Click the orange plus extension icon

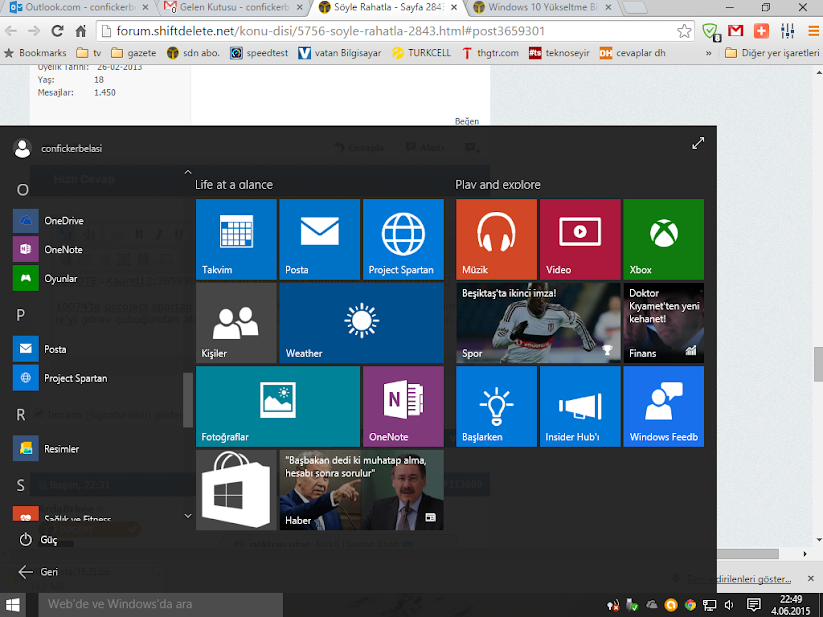pyautogui.click(x=761, y=31)
